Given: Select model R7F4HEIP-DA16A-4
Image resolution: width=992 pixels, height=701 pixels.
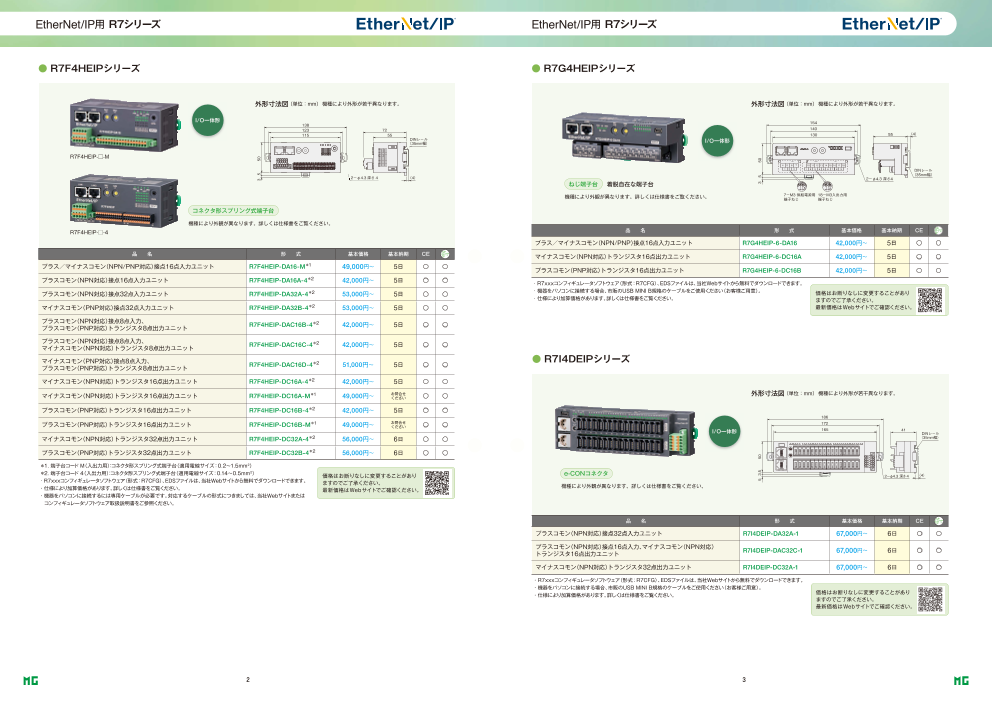Looking at the screenshot, I should [282, 280].
